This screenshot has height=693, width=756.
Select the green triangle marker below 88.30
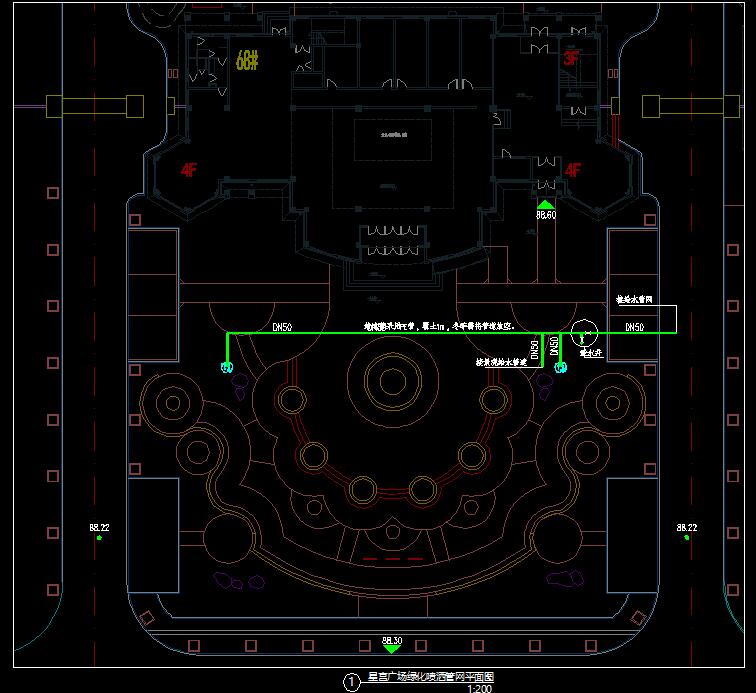[x=392, y=650]
